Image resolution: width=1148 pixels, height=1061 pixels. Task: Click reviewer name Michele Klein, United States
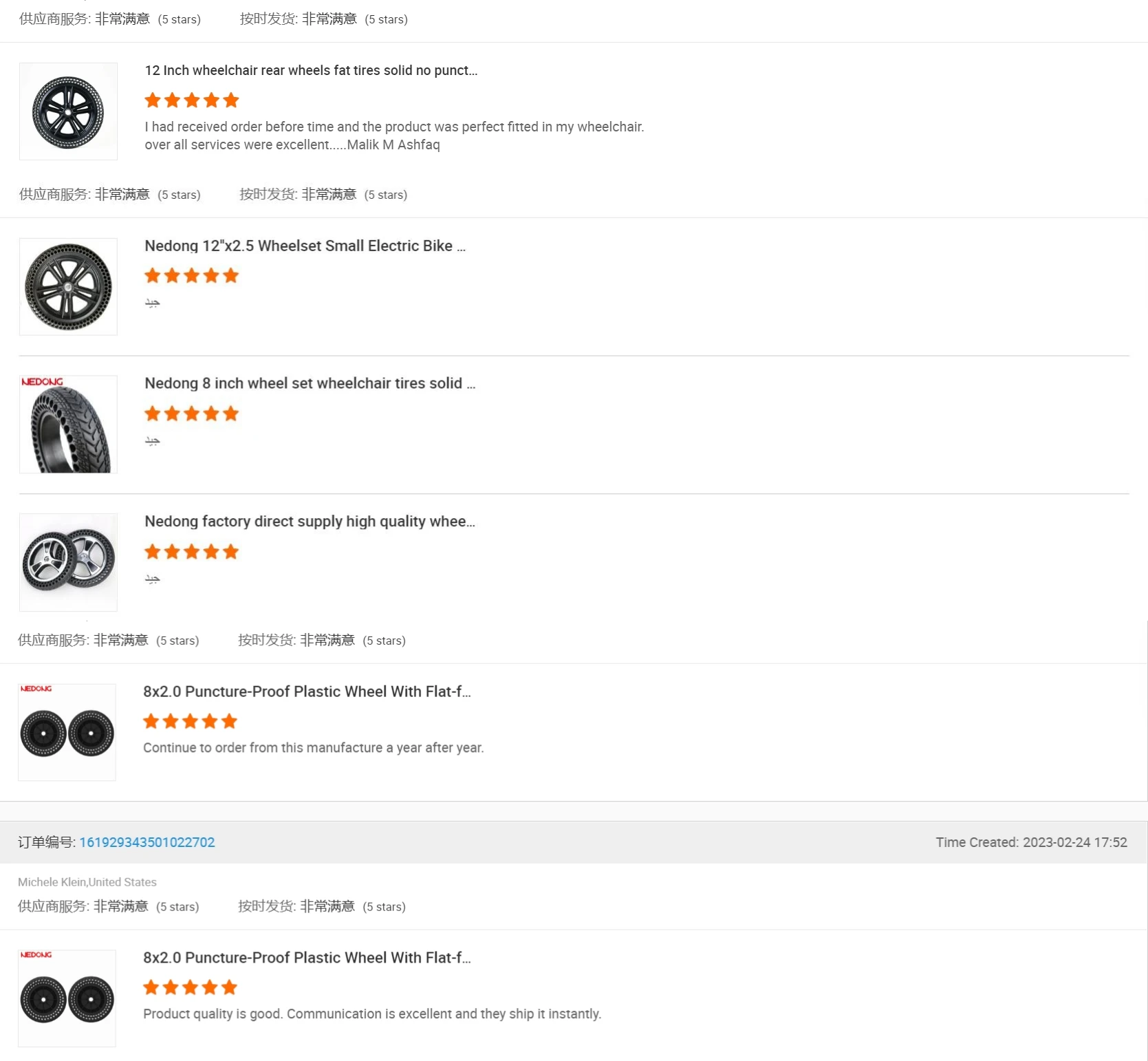87,882
